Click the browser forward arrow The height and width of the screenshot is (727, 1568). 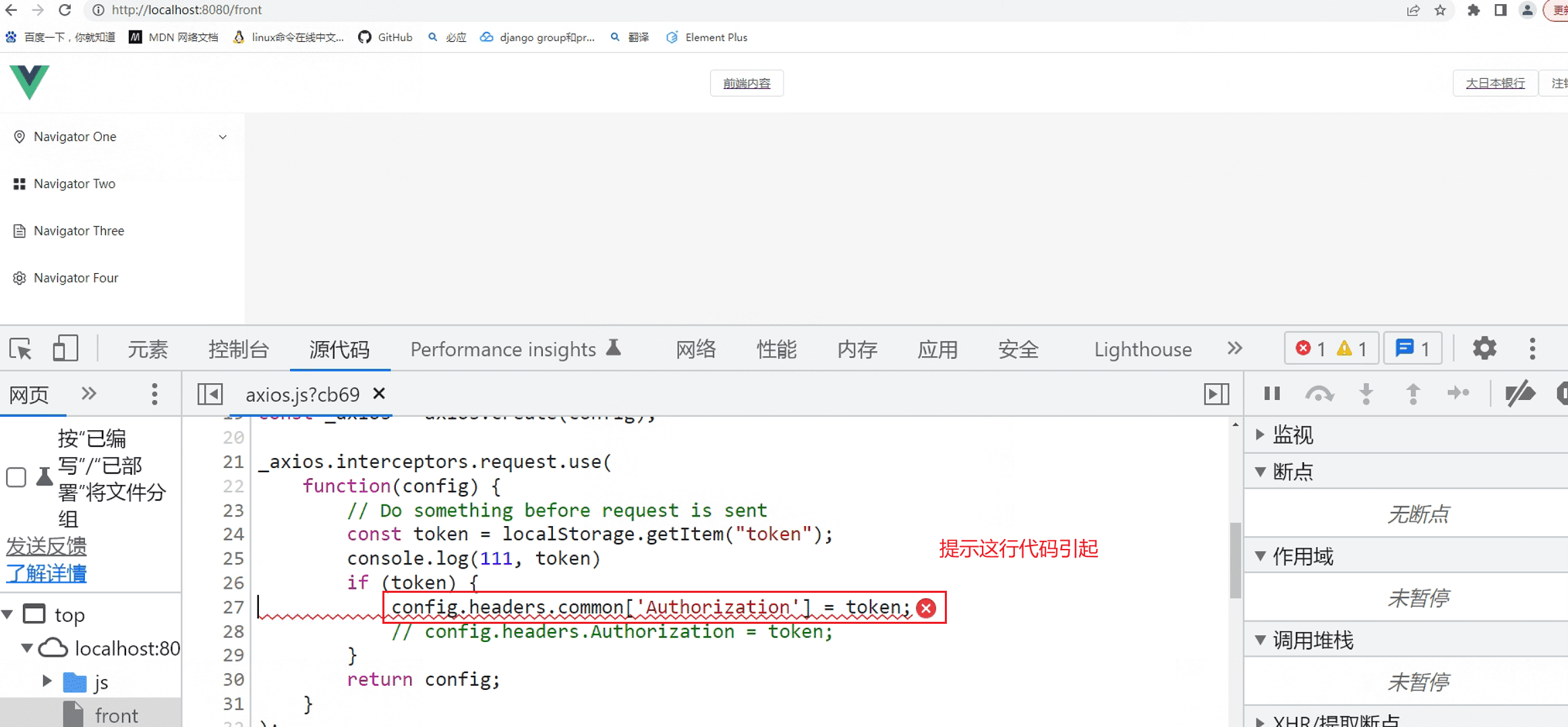[38, 9]
